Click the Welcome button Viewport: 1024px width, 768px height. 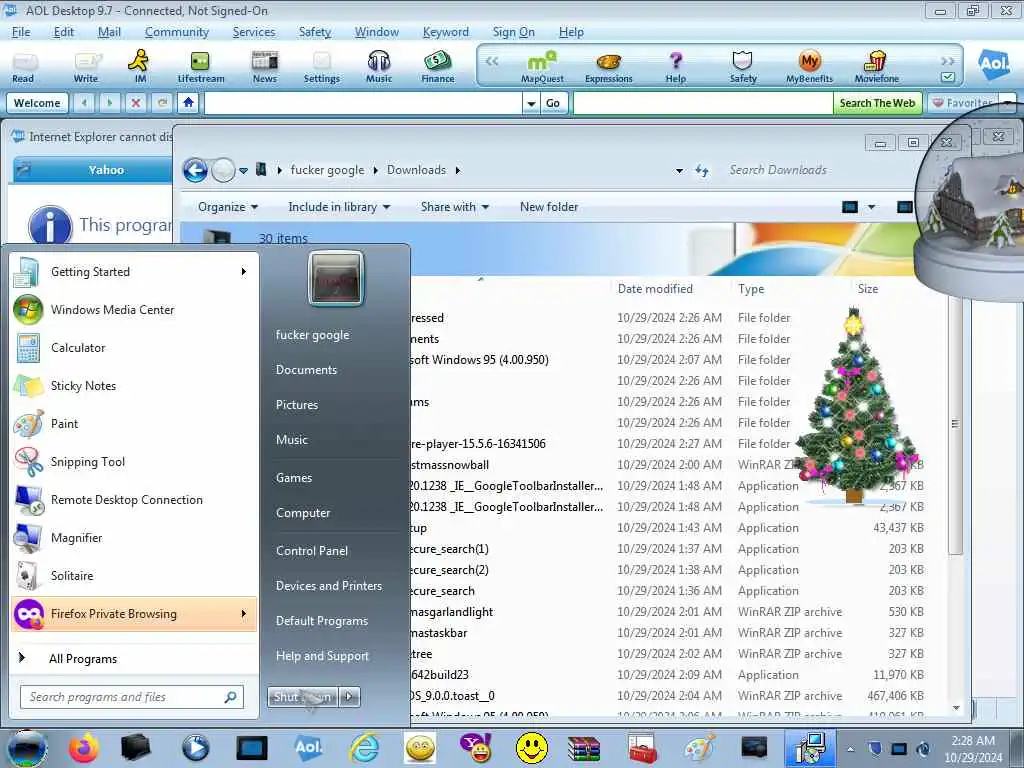tap(37, 103)
